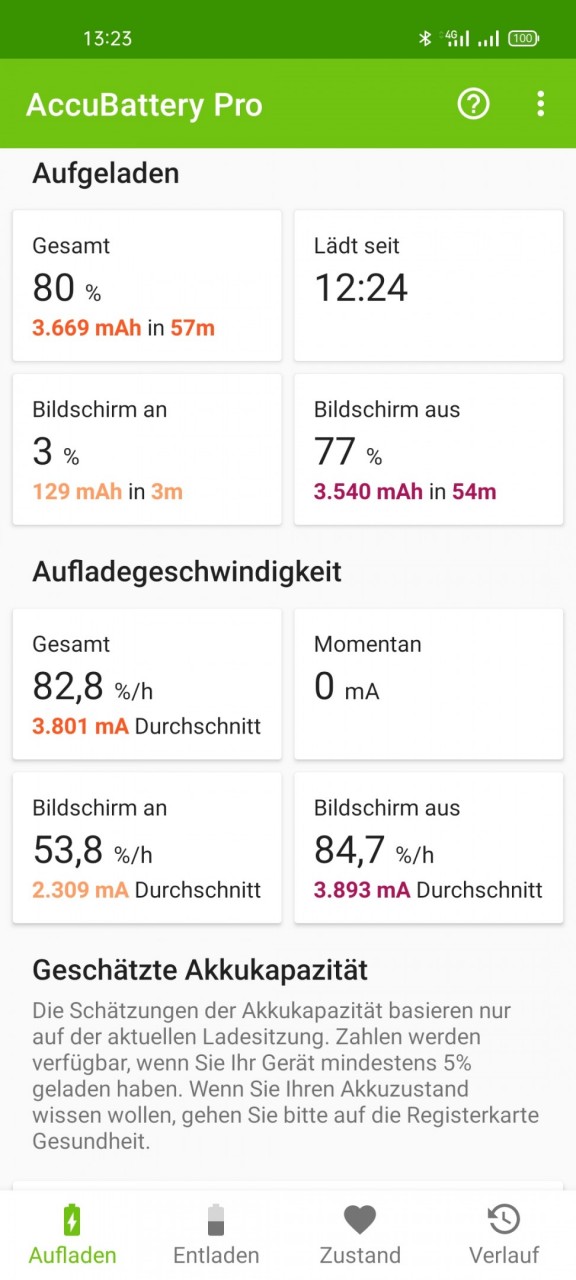Image resolution: width=576 pixels, height=1280 pixels.
Task: Tap the battery 100 status icon
Action: coord(523,38)
